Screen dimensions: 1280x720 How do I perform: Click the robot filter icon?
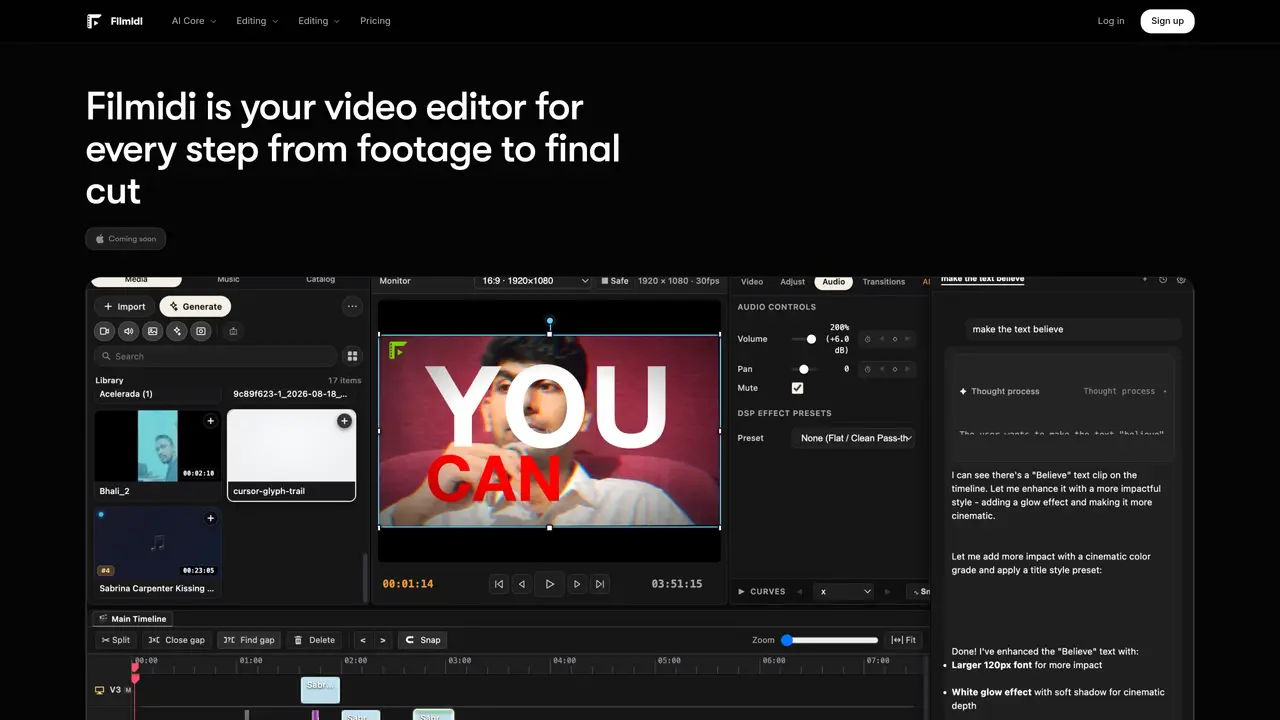233,331
